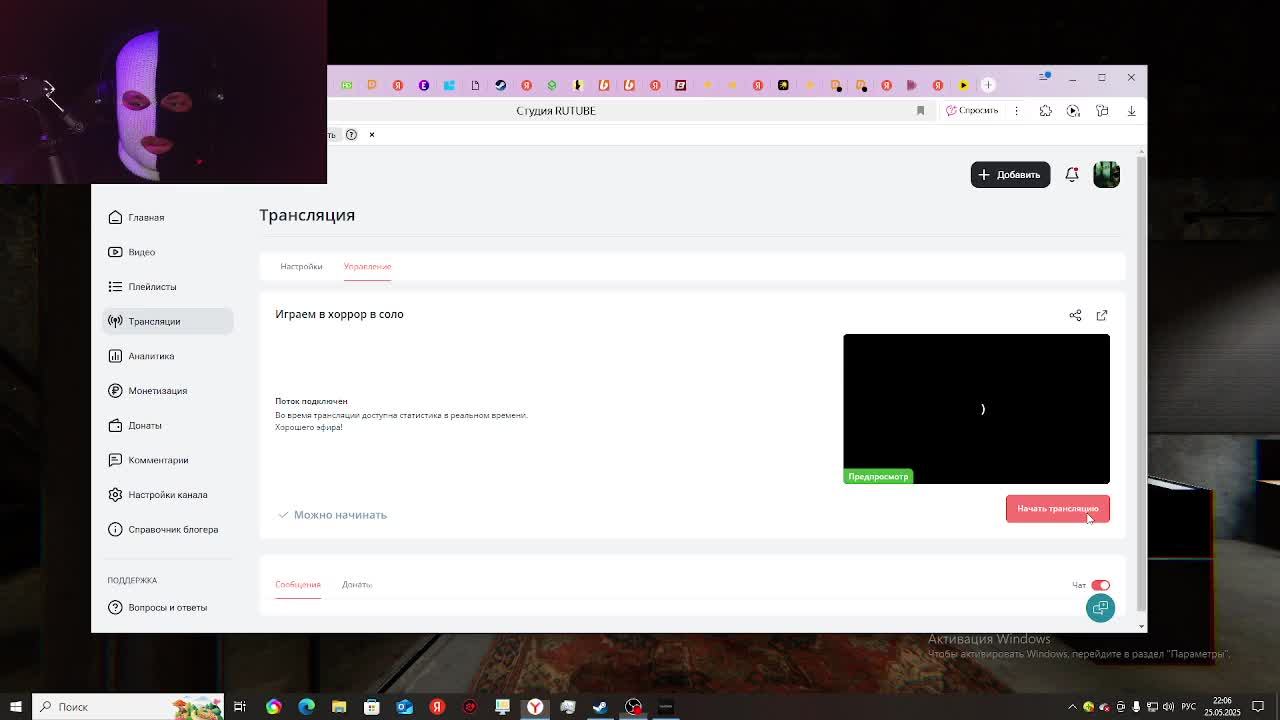Switch to the Управление tab
This screenshot has height=720, width=1280.
click(367, 266)
